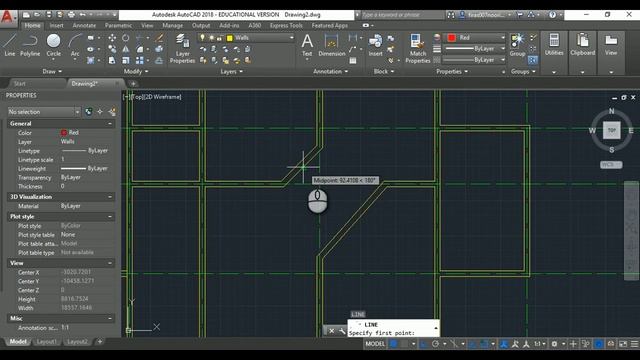This screenshot has width=640, height=360.
Task: Select the Polyline tool
Action: (x=30, y=45)
